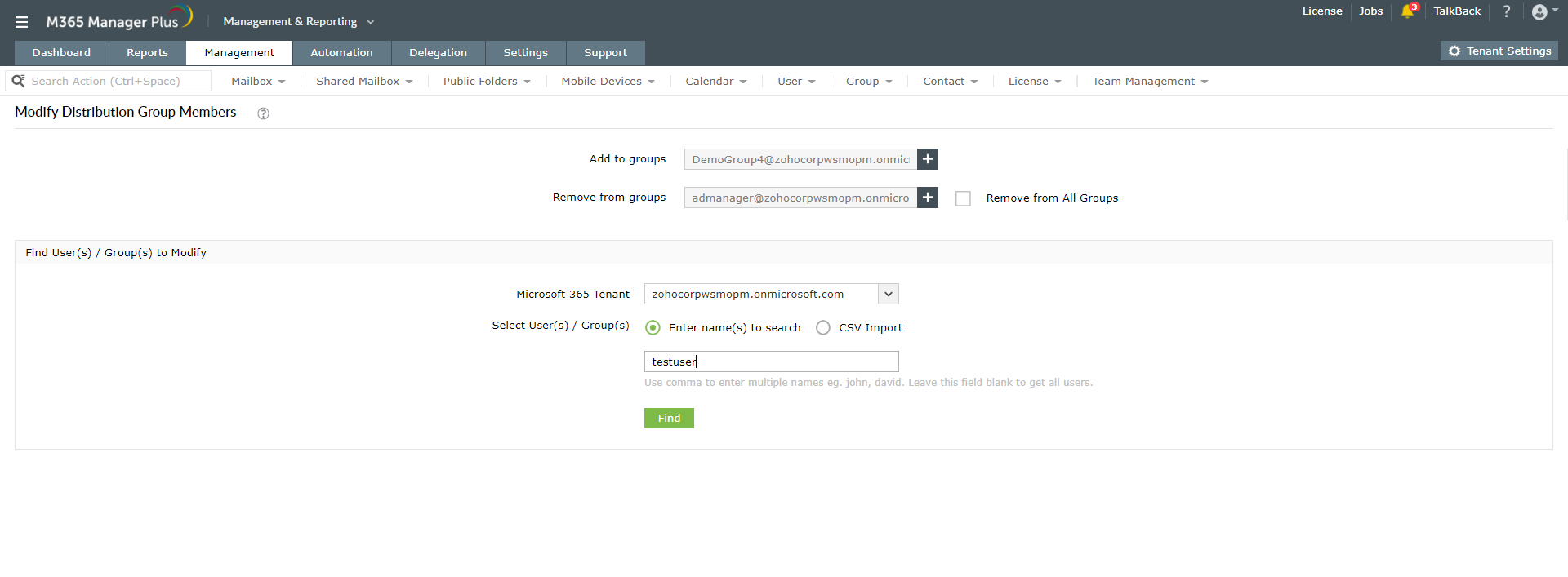
Task: Click the Add to groups field
Action: tap(800, 159)
